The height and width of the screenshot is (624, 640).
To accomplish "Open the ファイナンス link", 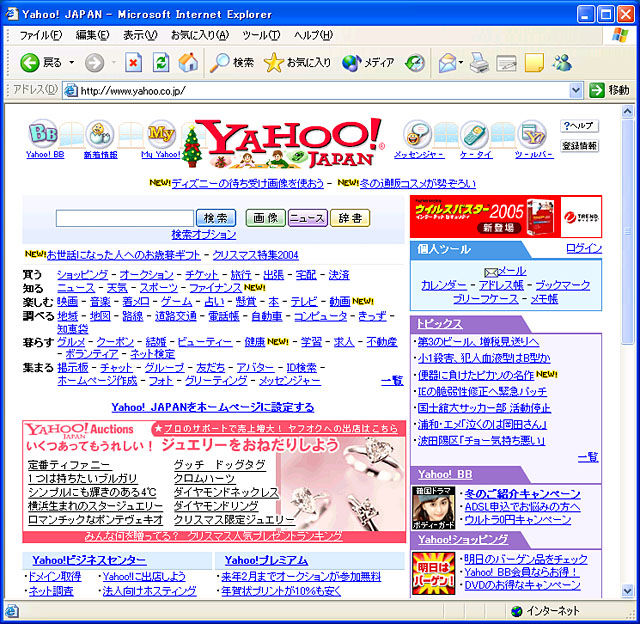I will [x=215, y=288].
